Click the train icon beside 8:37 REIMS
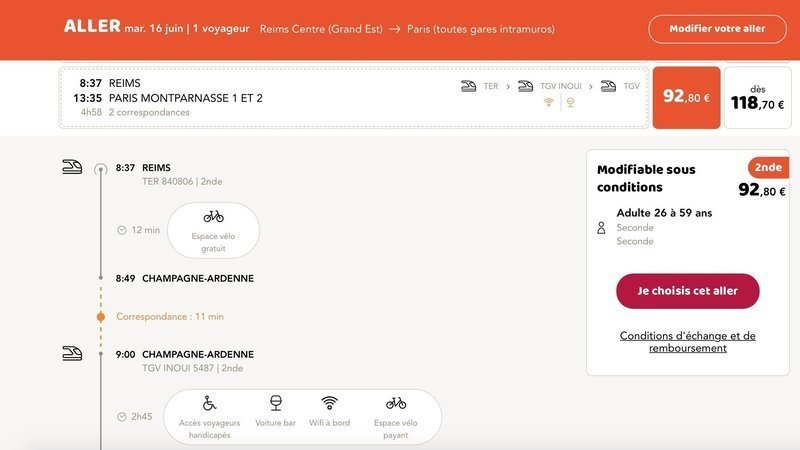The height and width of the screenshot is (450, 800). [x=72, y=167]
